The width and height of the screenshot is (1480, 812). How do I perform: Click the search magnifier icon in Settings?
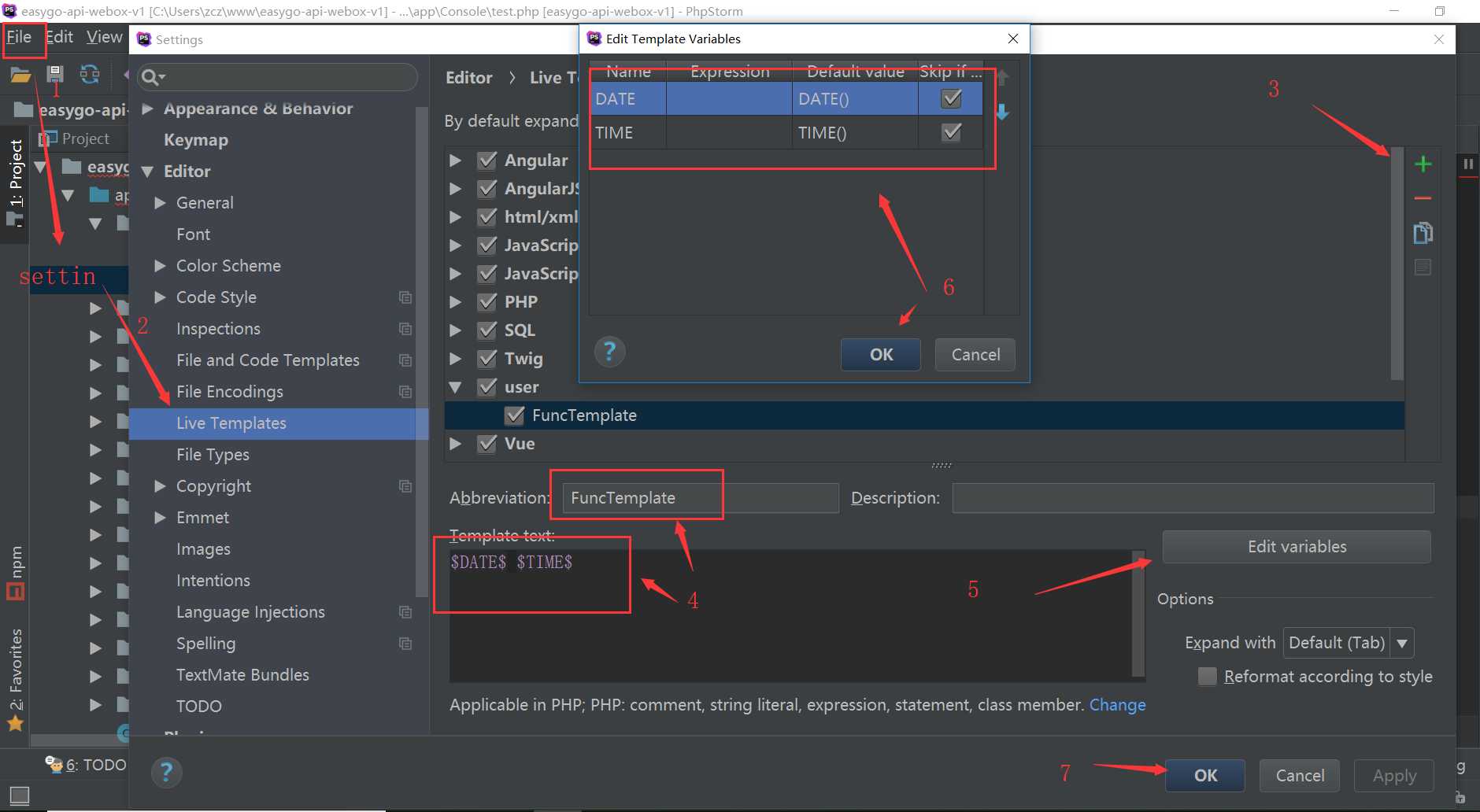click(x=153, y=77)
